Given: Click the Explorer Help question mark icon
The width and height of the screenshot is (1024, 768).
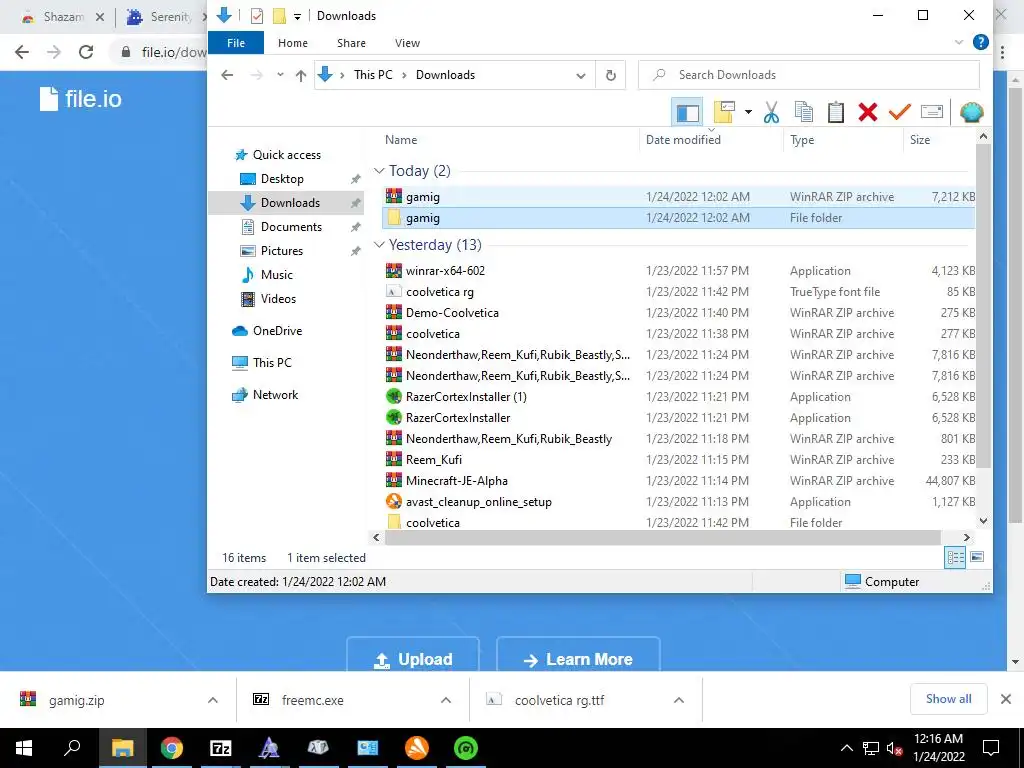Looking at the screenshot, I should (980, 42).
